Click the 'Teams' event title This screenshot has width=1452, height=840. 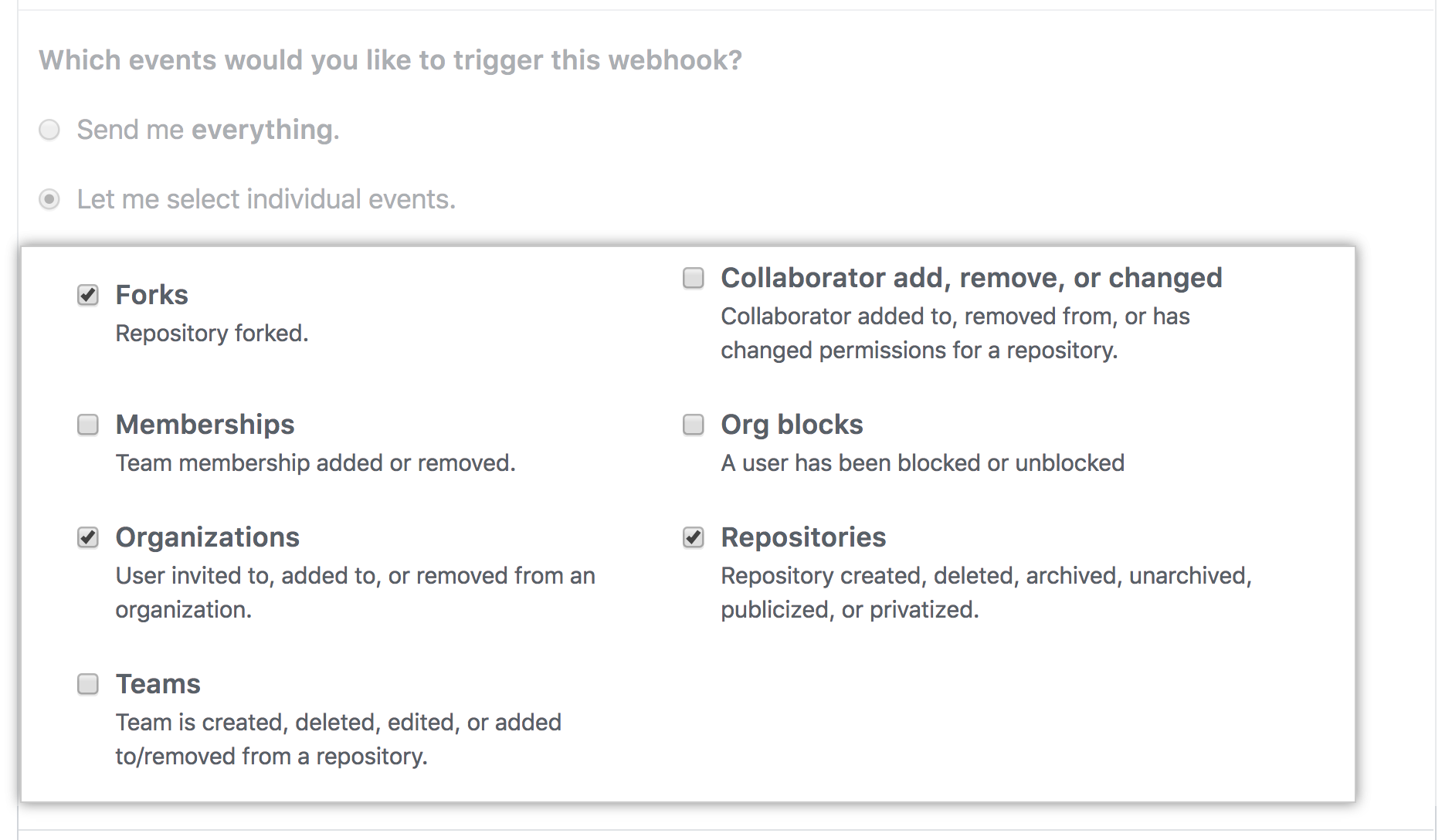coord(158,684)
